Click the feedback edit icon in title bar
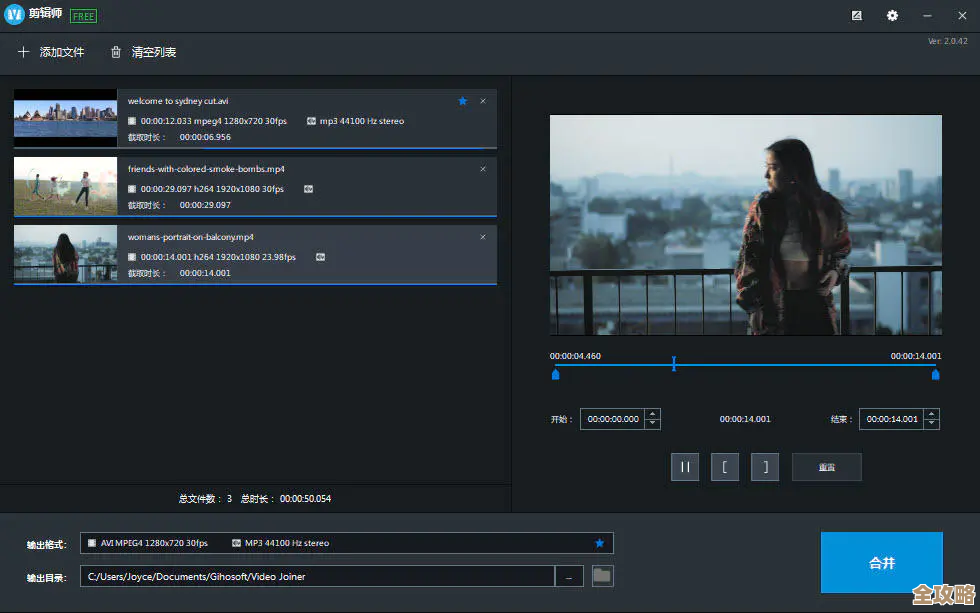This screenshot has height=613, width=980. click(857, 16)
